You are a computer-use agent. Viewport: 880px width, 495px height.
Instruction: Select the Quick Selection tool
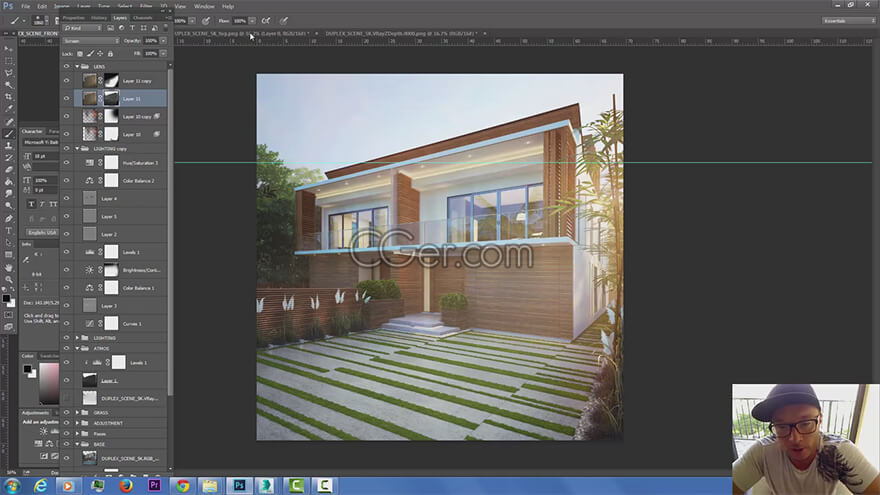point(8,85)
